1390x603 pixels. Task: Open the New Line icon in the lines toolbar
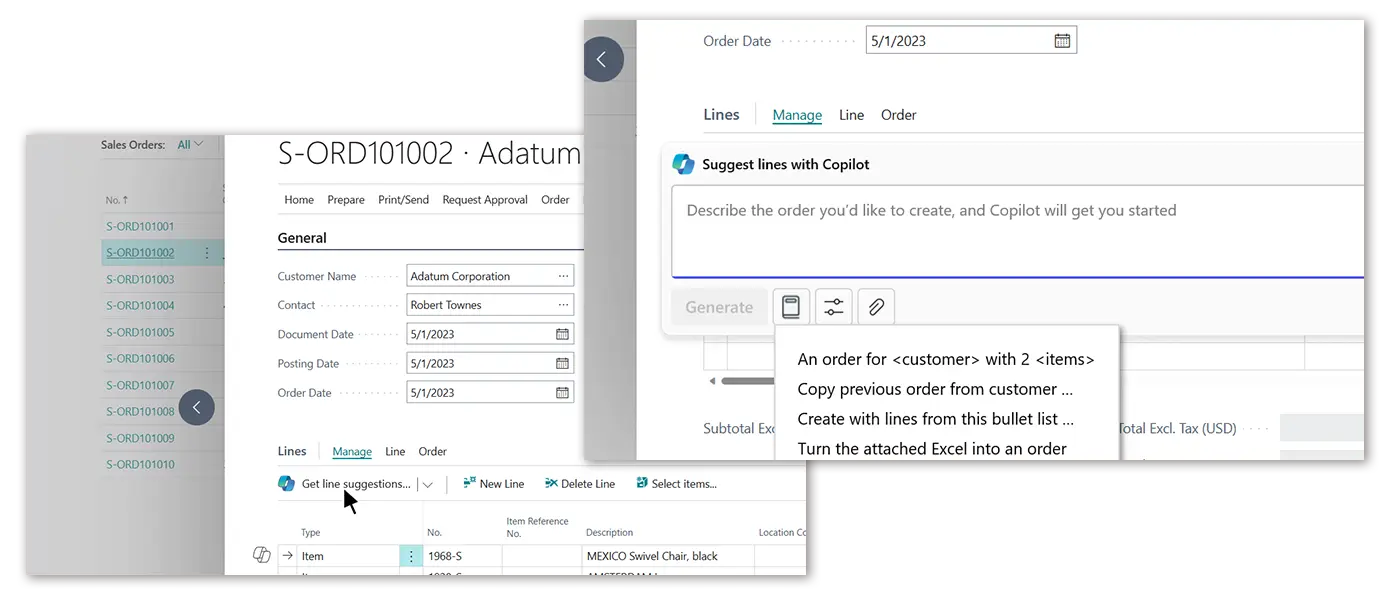coord(469,483)
